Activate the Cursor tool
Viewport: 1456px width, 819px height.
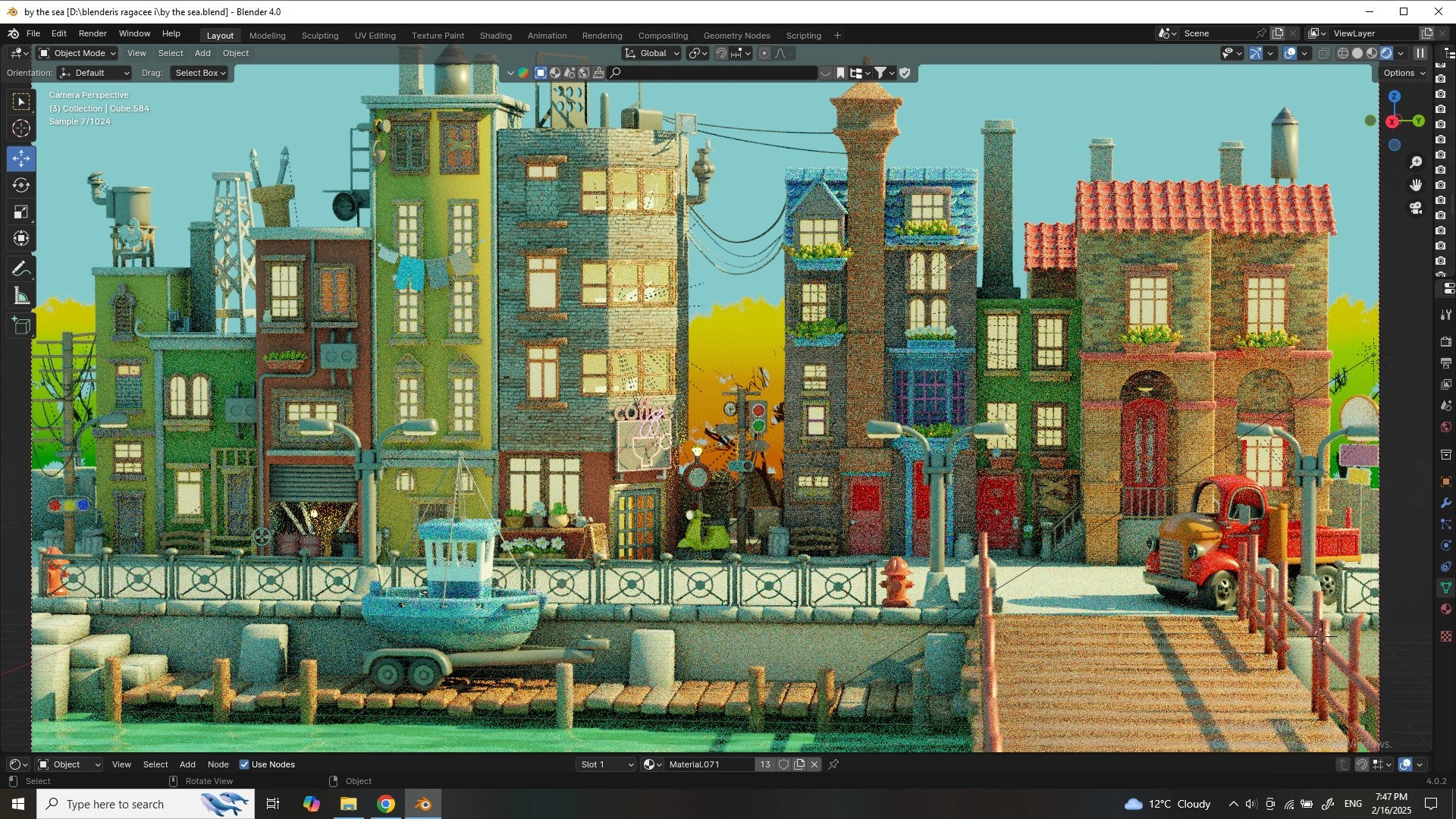pyautogui.click(x=21, y=129)
